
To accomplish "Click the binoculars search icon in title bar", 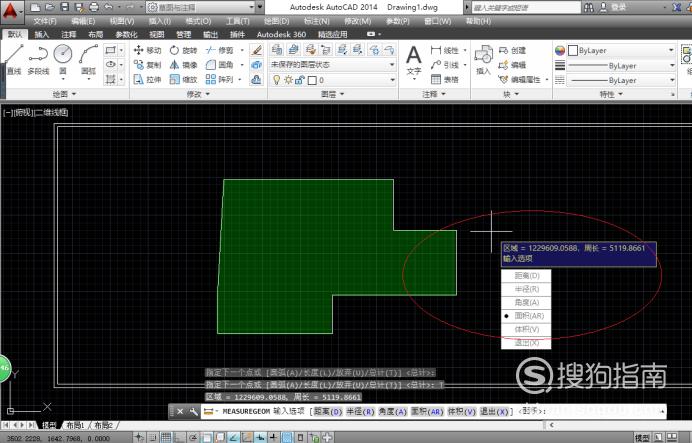I will 588,7.
